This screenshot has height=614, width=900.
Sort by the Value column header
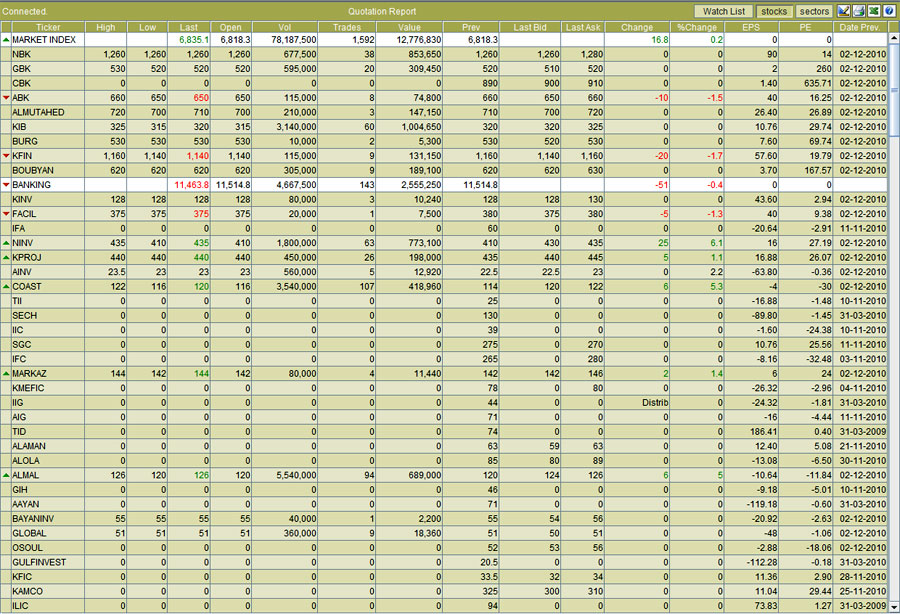[x=409, y=27]
